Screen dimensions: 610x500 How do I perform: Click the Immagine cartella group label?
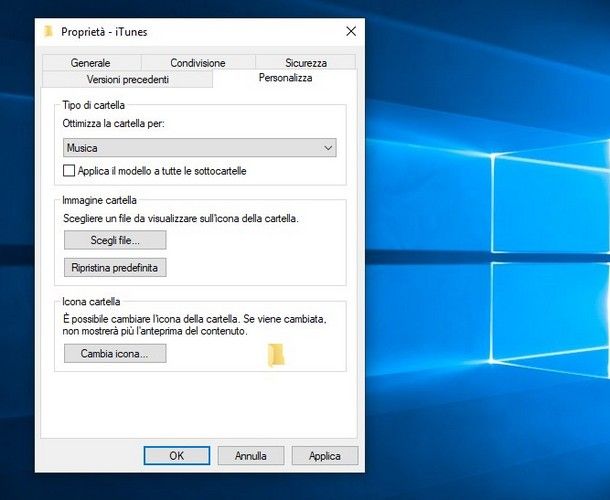pos(100,200)
